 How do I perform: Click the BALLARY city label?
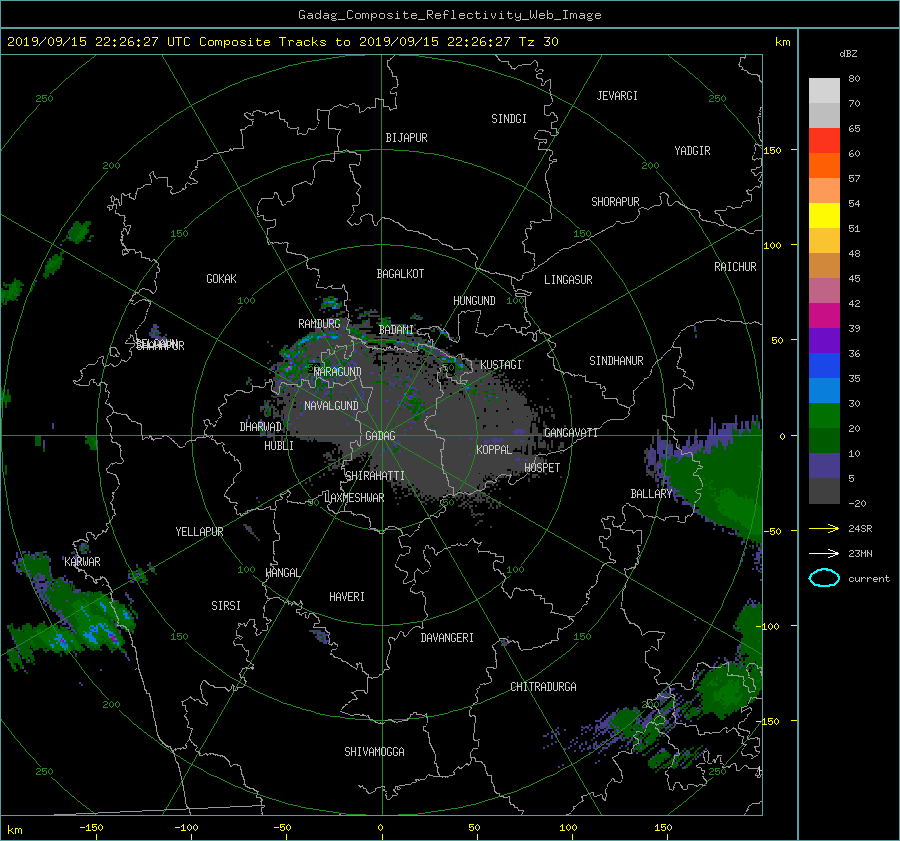coord(651,494)
